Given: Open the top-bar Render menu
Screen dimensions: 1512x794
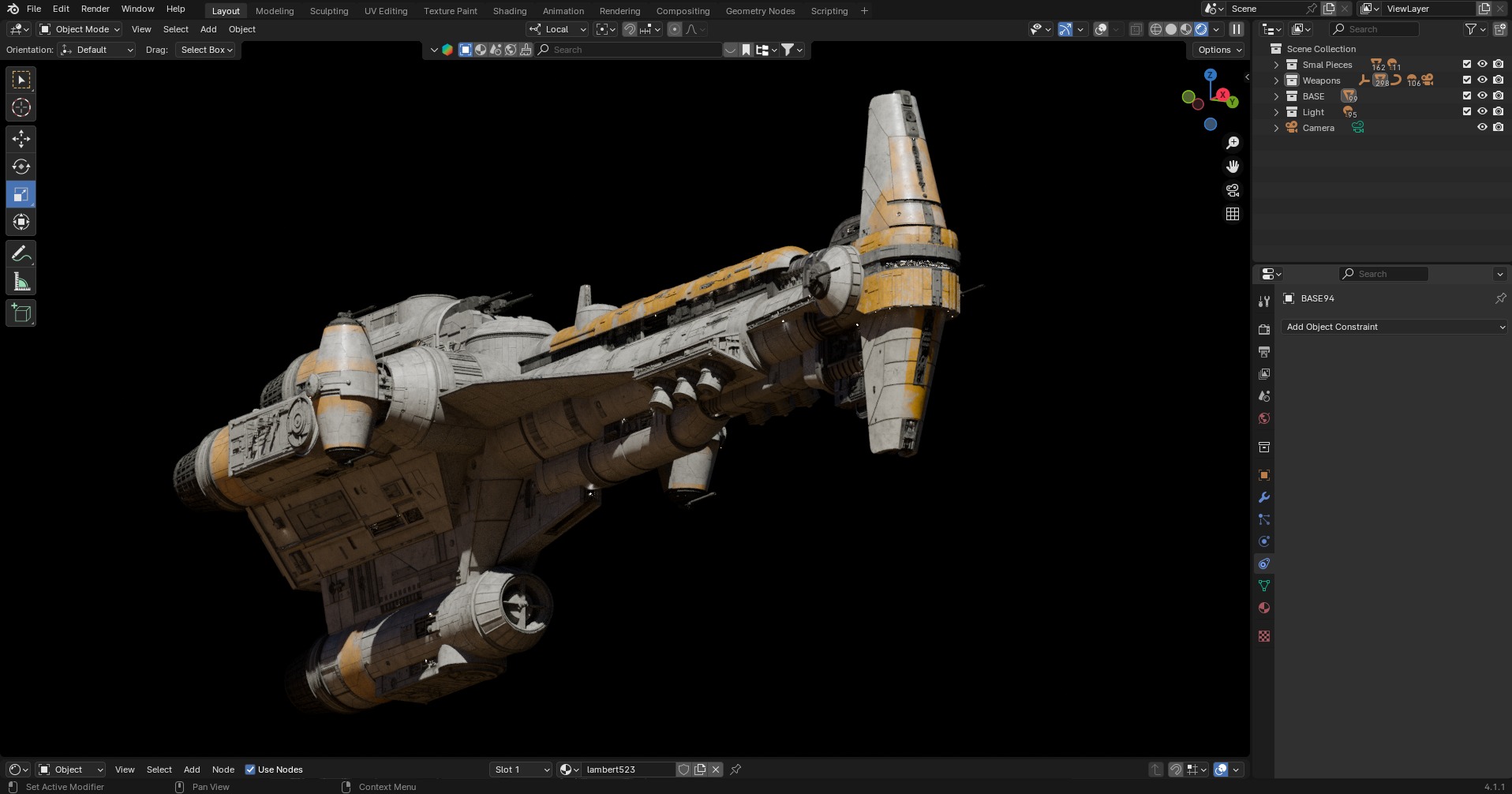Looking at the screenshot, I should coord(95,9).
